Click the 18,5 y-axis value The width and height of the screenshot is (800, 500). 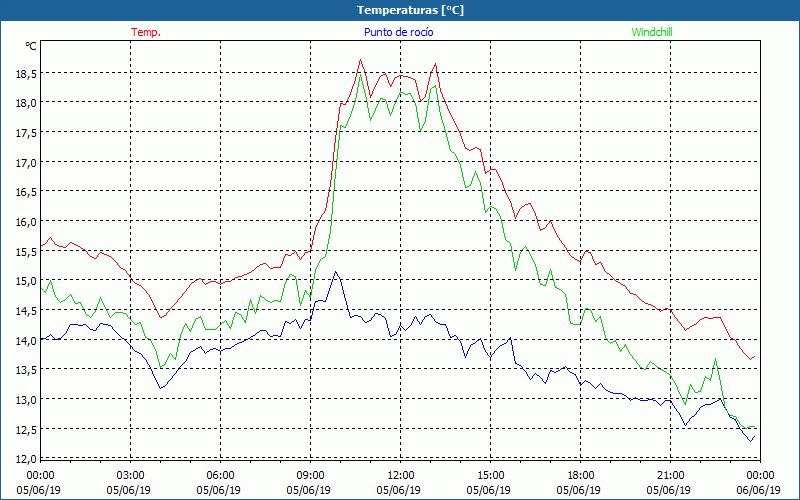click(26, 73)
